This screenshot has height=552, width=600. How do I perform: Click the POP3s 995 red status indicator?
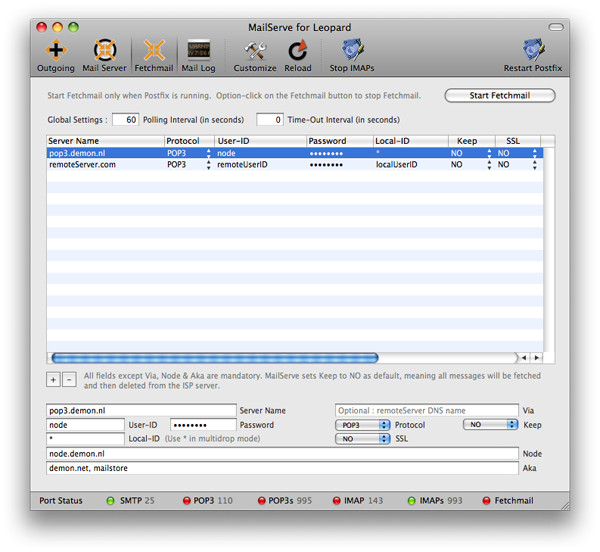[x=262, y=501]
